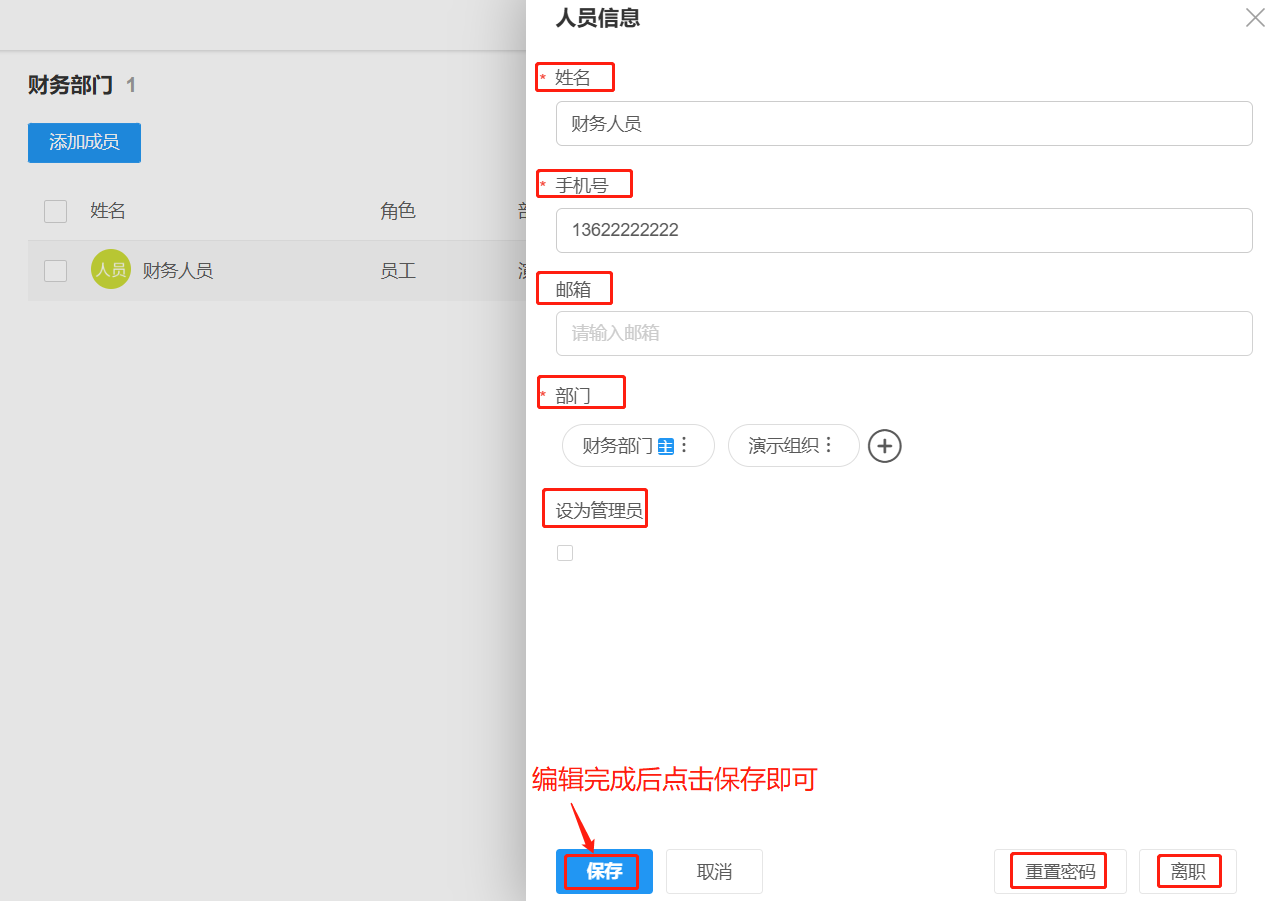Click the 角色 column header
Screen dimensions: 1275x901
point(397,211)
